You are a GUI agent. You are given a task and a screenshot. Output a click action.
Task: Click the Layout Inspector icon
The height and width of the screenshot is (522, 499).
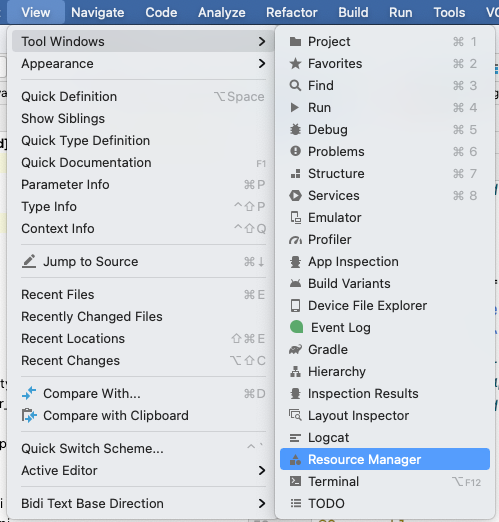point(295,415)
